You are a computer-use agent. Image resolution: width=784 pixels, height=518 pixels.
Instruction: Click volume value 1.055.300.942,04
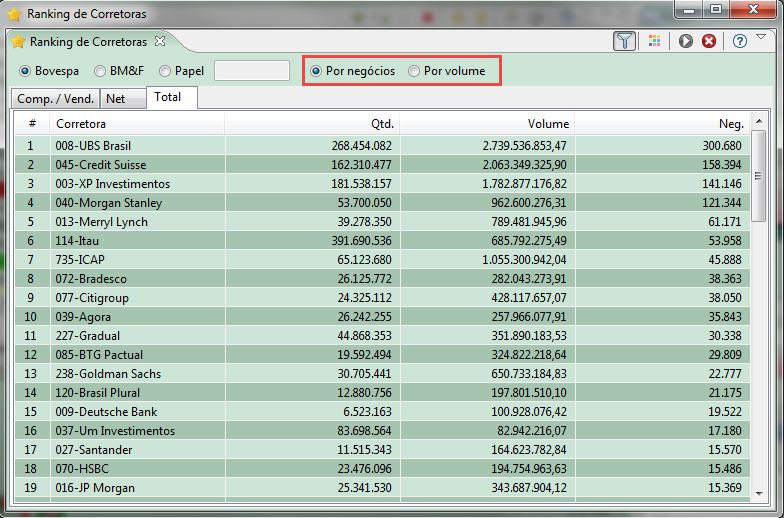[524, 260]
